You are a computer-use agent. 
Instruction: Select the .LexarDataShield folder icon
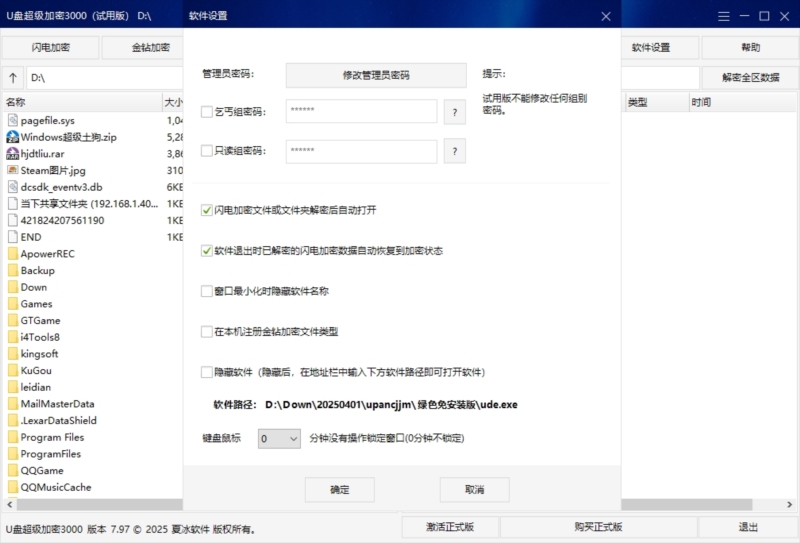point(13,421)
